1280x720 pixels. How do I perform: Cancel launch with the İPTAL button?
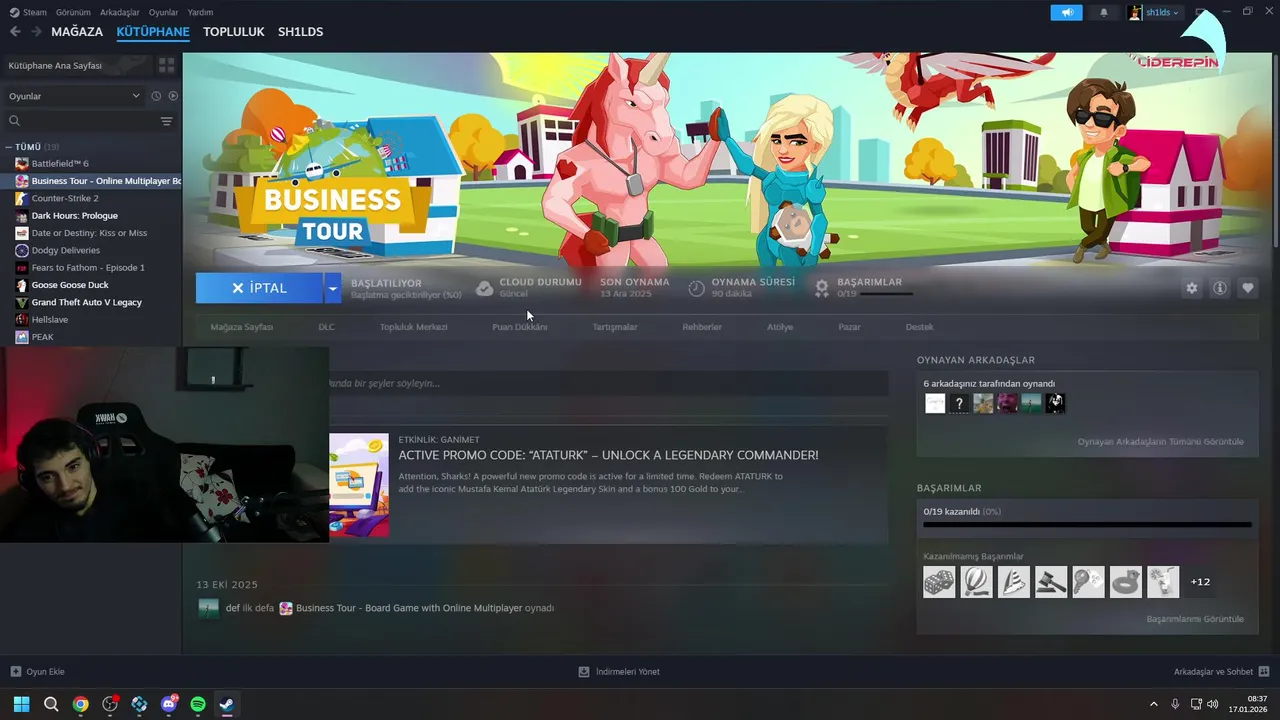click(259, 288)
